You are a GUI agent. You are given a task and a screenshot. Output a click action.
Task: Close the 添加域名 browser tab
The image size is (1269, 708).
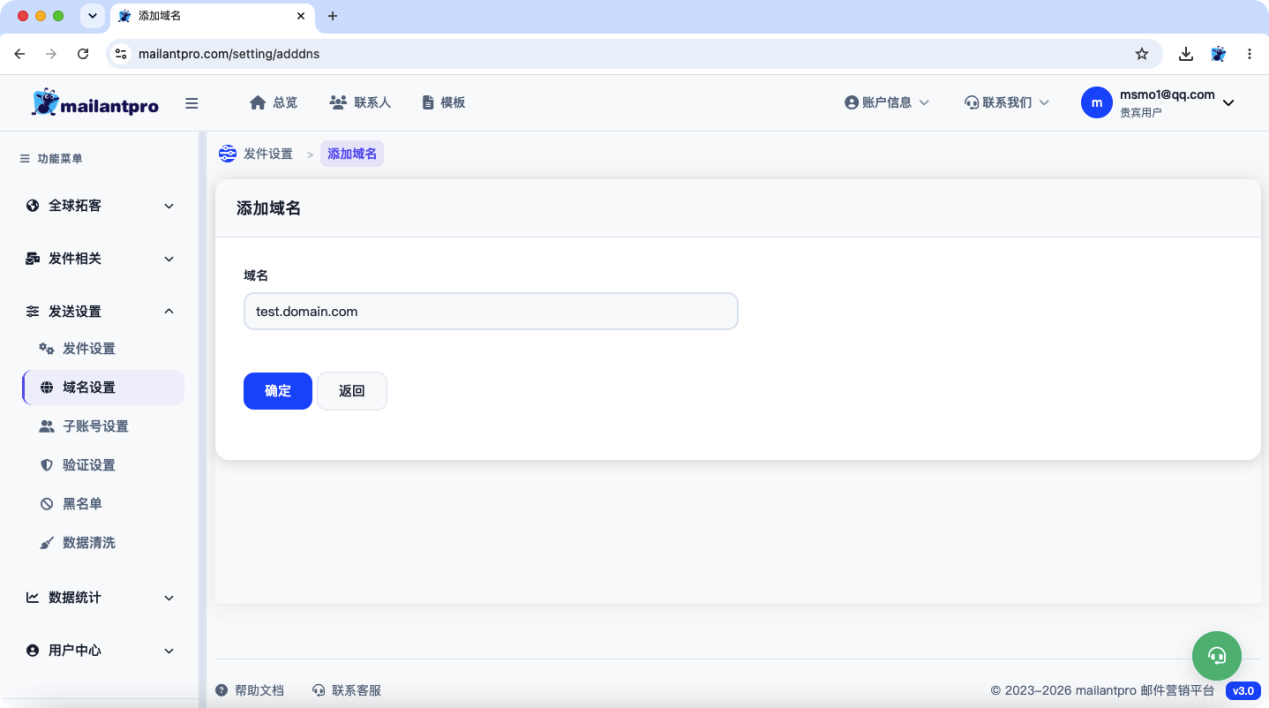pyautogui.click(x=301, y=16)
